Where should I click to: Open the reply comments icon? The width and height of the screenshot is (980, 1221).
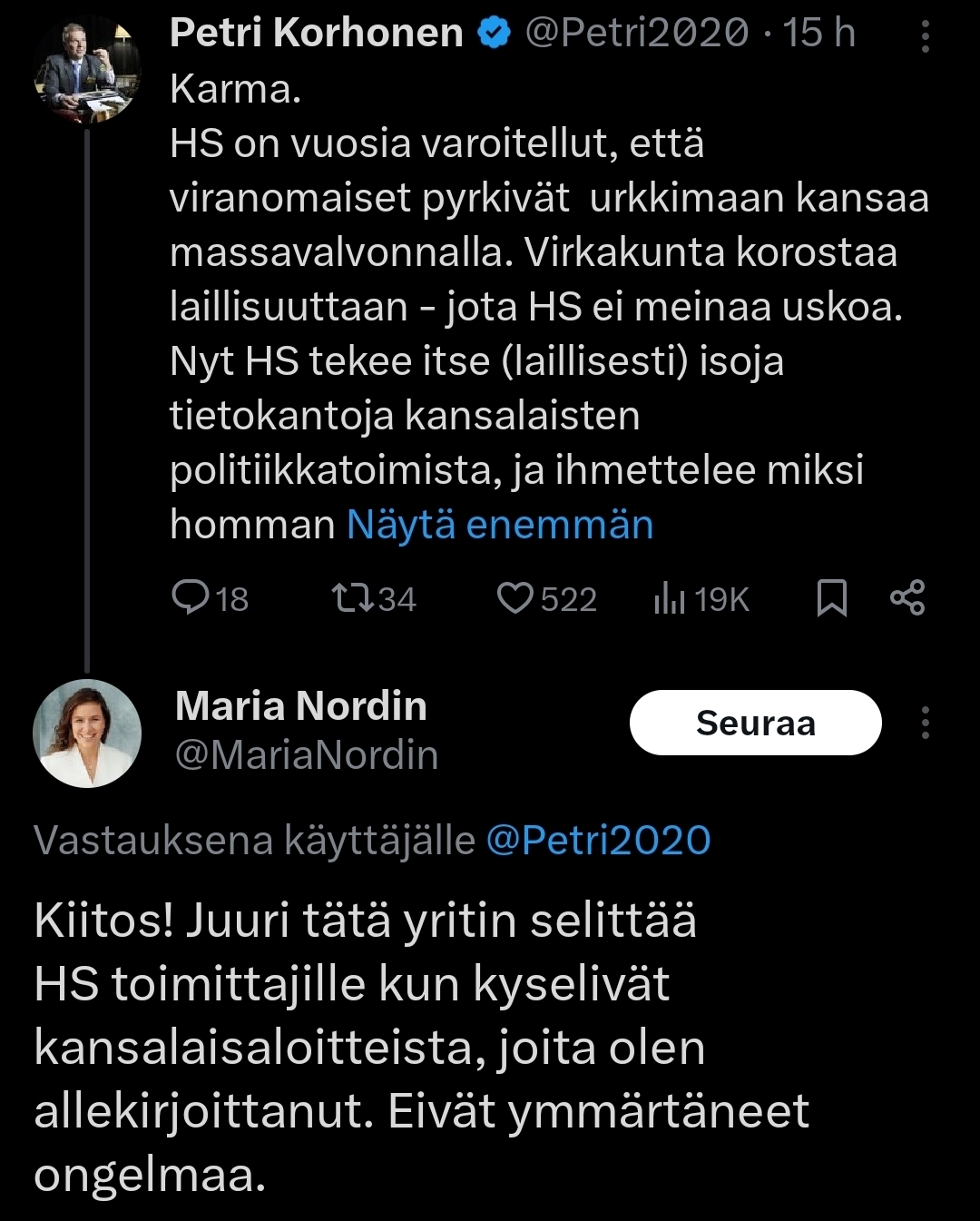pyautogui.click(x=191, y=598)
